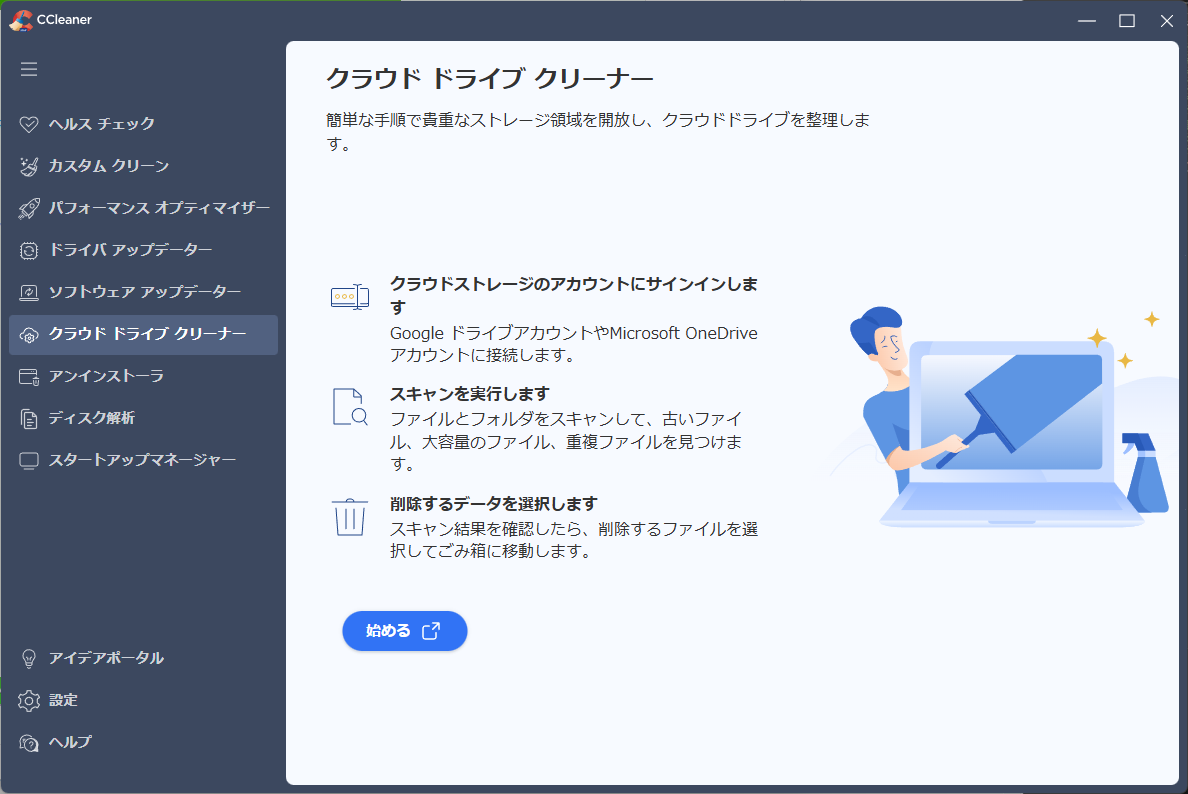
Task: Click the document icon beside ディスク解析
Action: [29, 419]
